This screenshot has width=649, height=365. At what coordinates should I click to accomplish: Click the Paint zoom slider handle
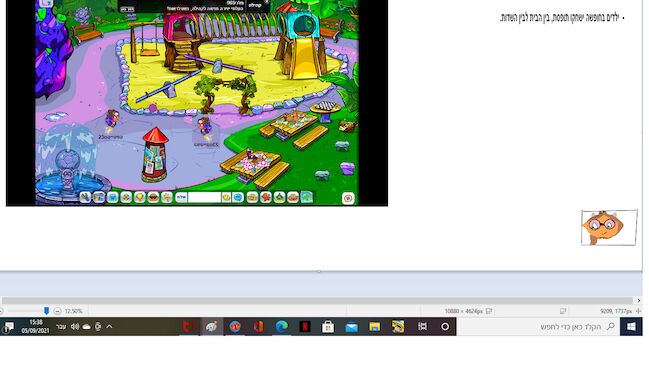tap(46, 311)
